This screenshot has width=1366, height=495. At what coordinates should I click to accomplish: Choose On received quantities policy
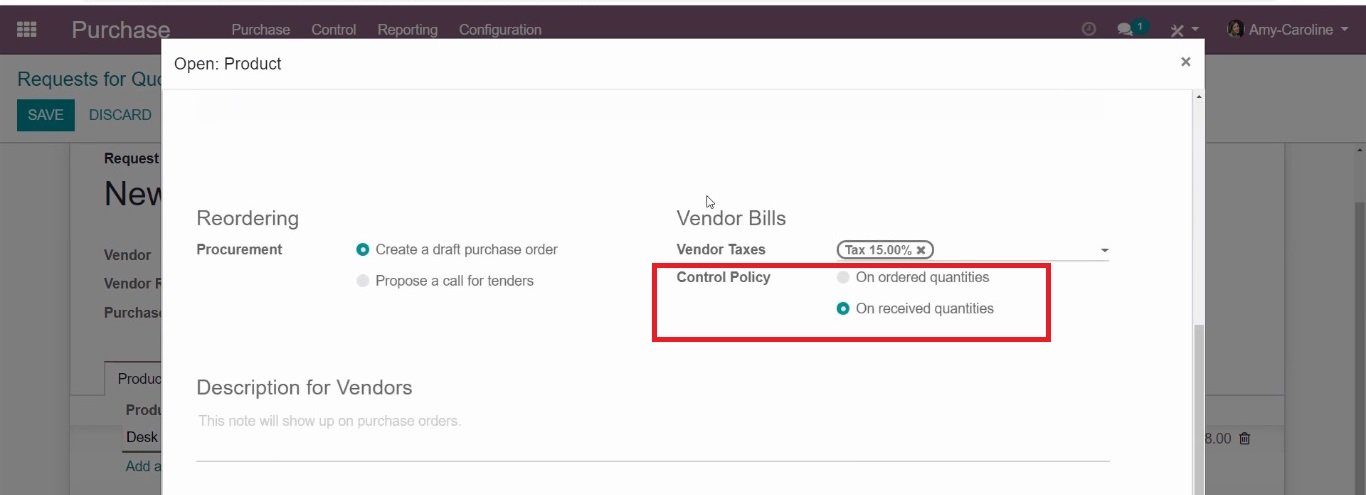coord(915,309)
